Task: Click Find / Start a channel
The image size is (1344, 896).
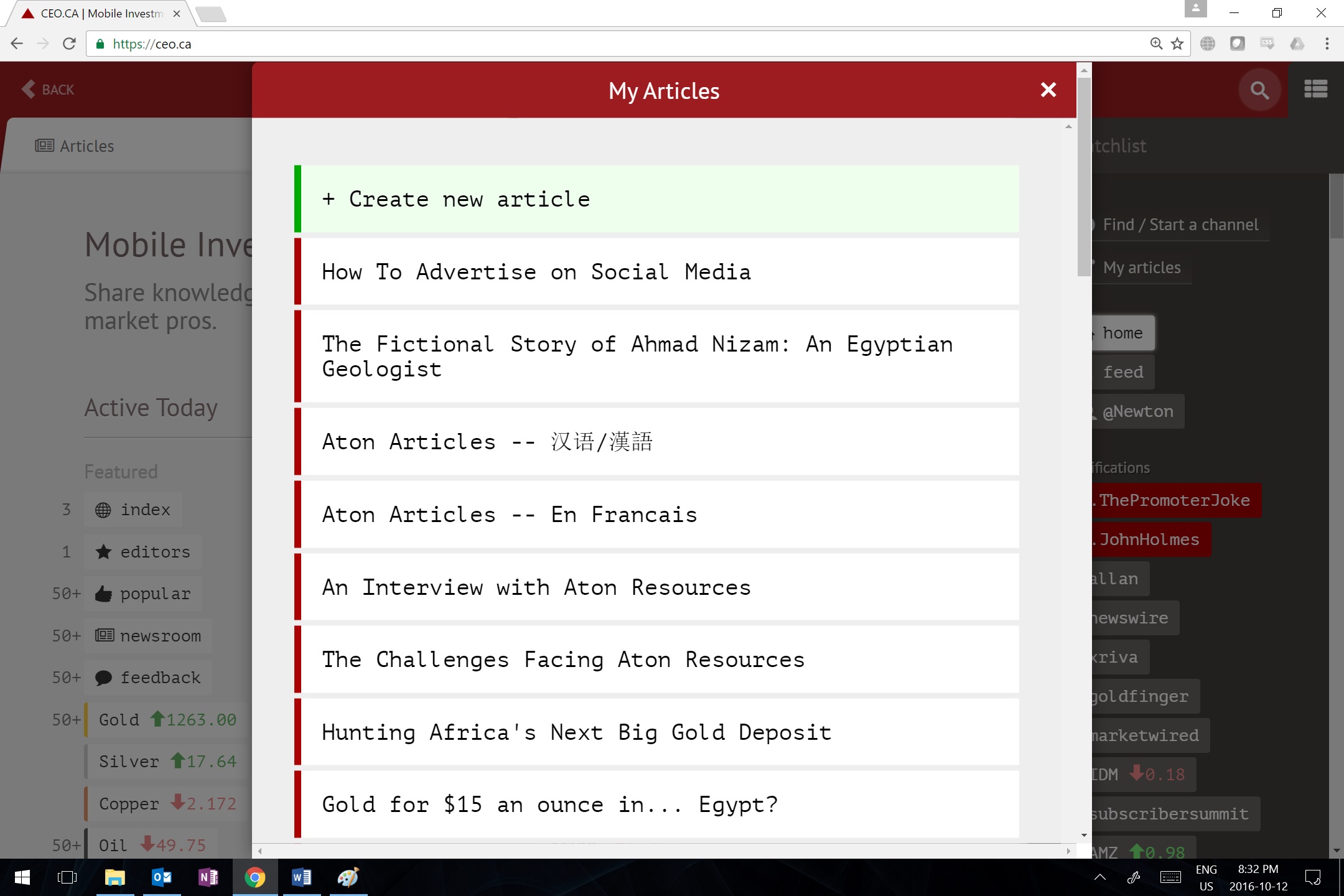Action: pos(1180,225)
